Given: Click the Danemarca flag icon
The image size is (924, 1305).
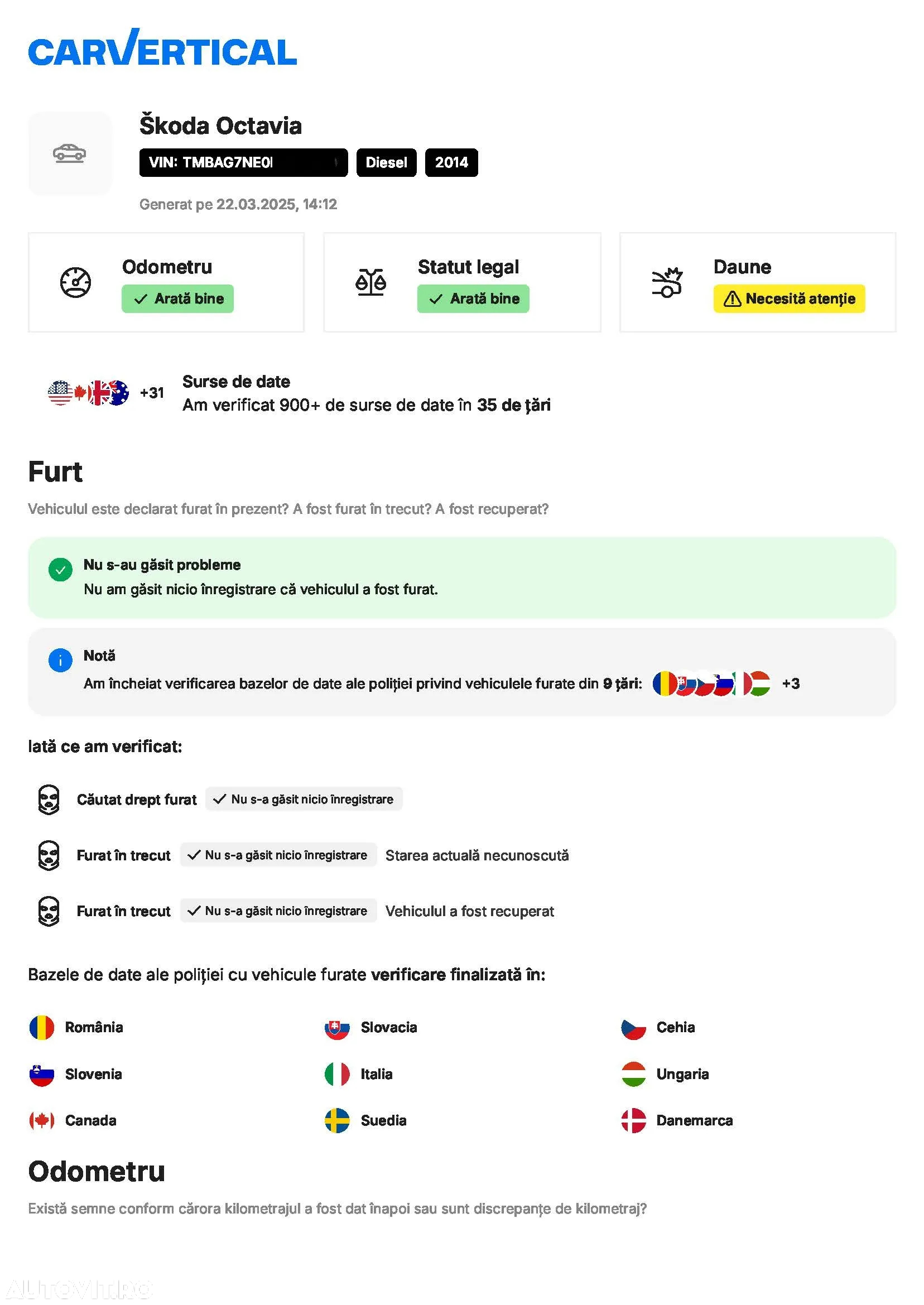Looking at the screenshot, I should point(633,1121).
